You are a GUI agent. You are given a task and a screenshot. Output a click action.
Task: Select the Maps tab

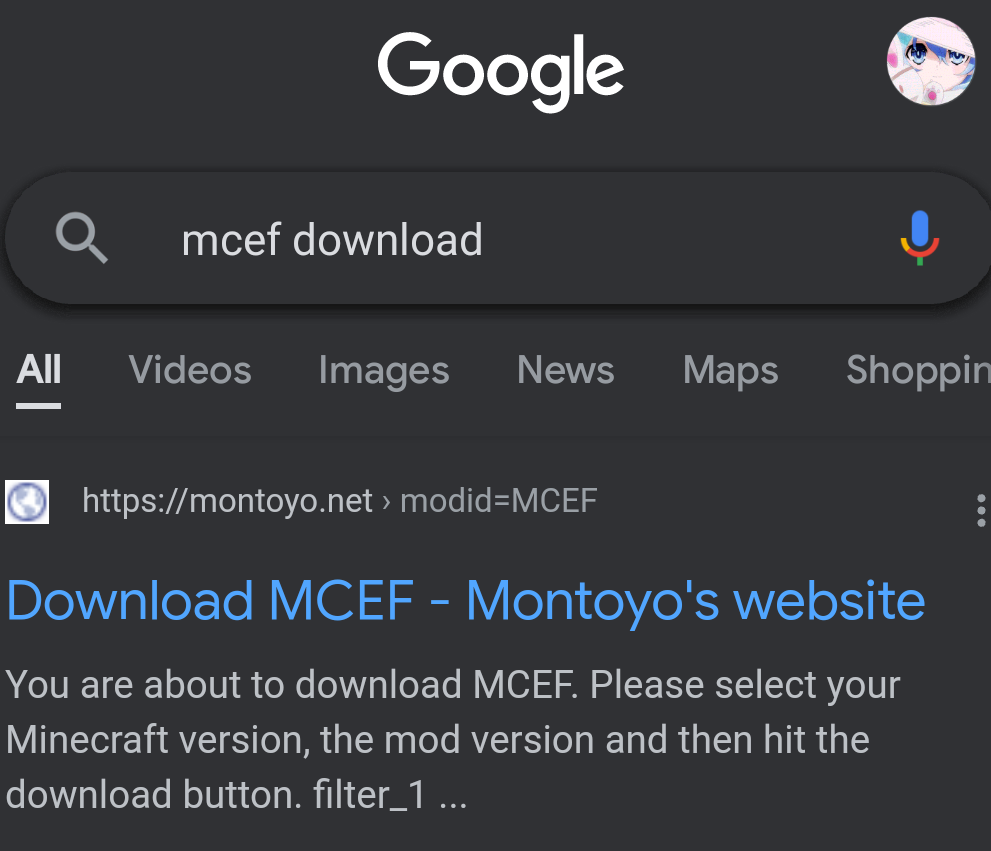point(730,370)
